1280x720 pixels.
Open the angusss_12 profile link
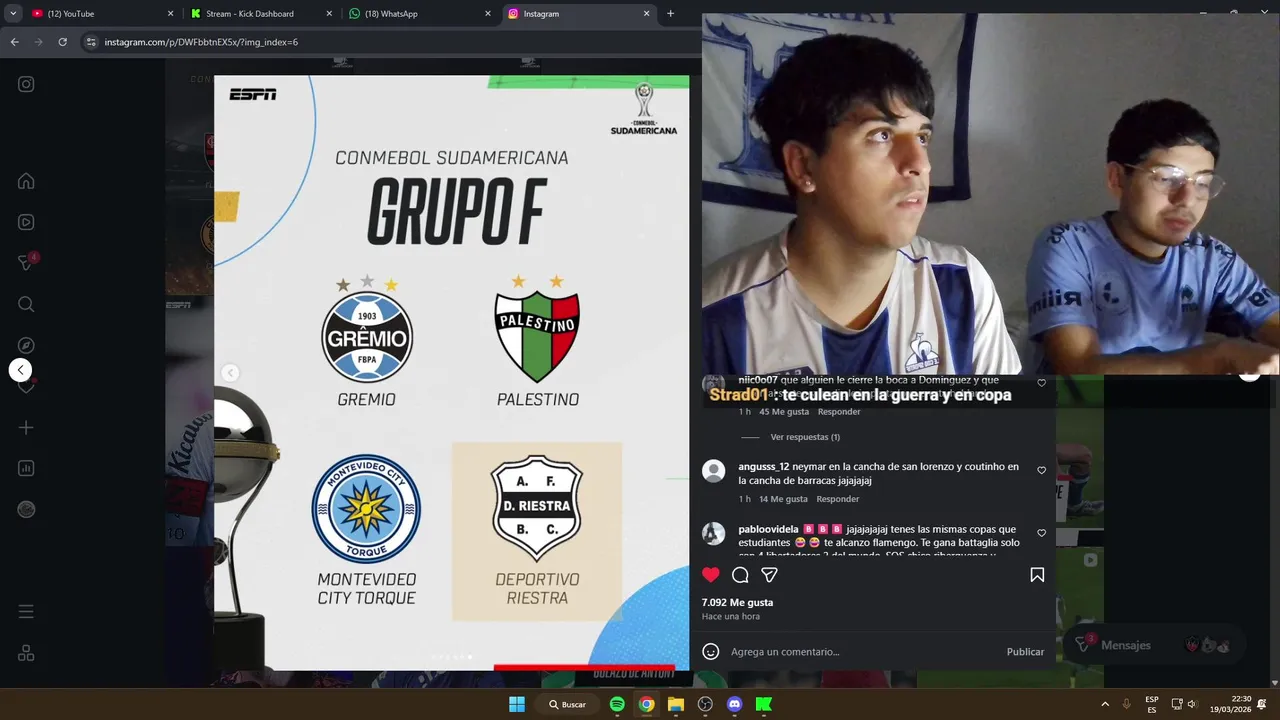coord(764,467)
